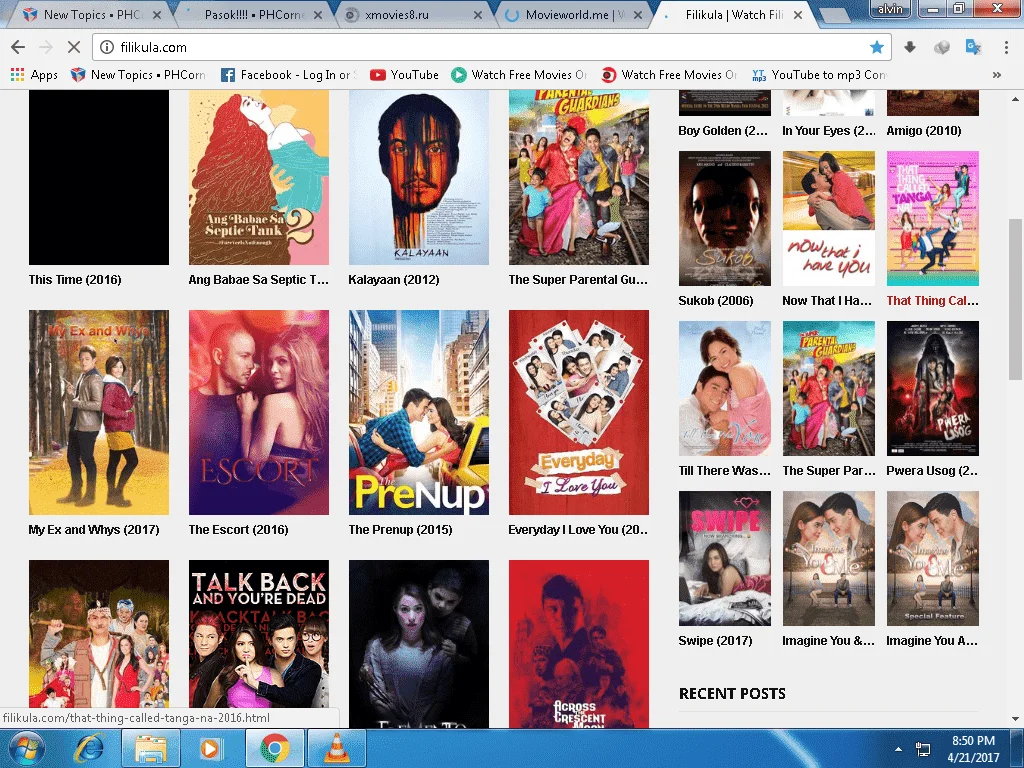Open the VLC cone taskbar icon
The height and width of the screenshot is (768, 1024).
click(x=337, y=748)
